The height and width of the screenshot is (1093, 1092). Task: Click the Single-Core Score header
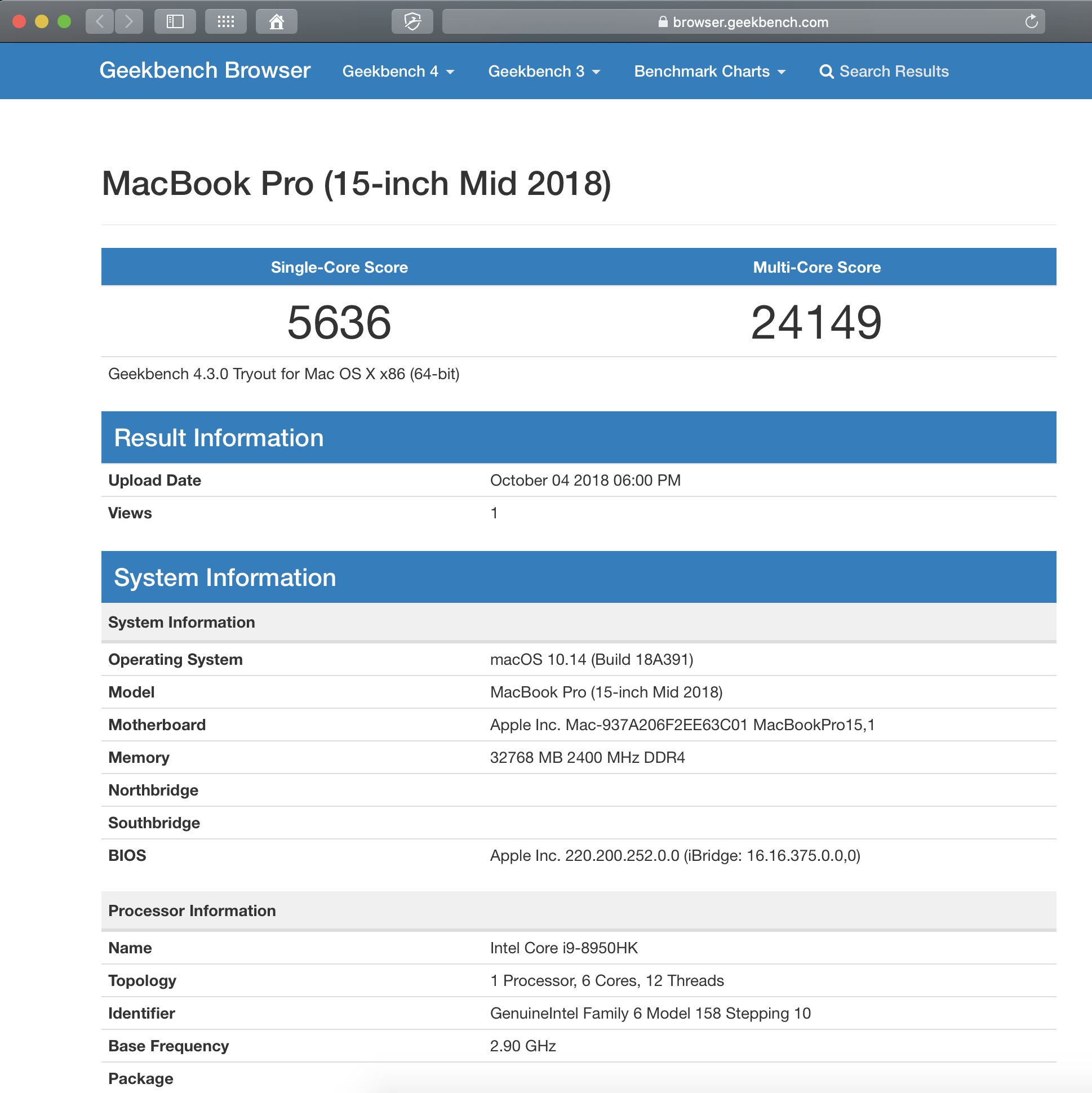[339, 267]
